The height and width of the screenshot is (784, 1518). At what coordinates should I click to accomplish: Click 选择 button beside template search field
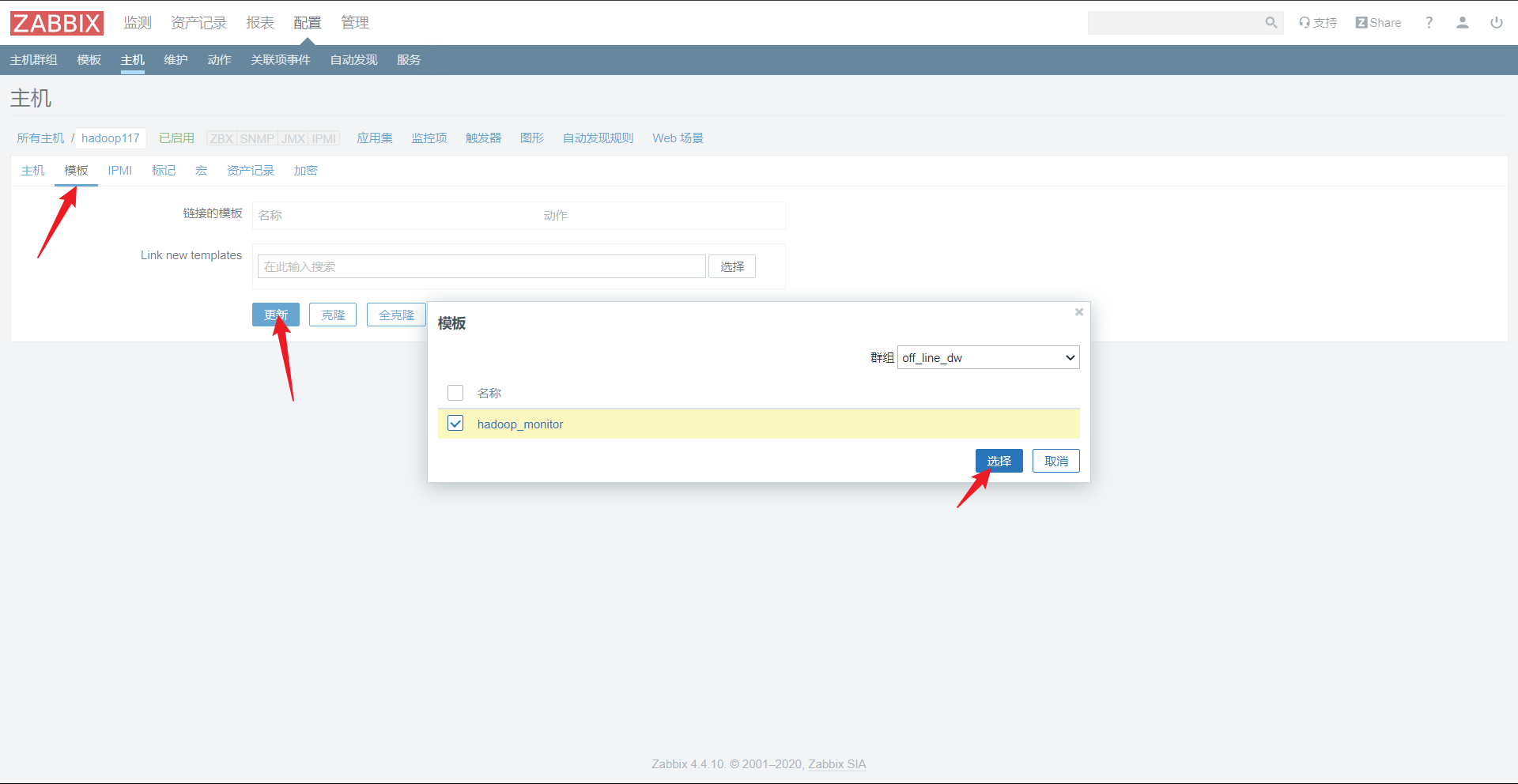point(732,266)
